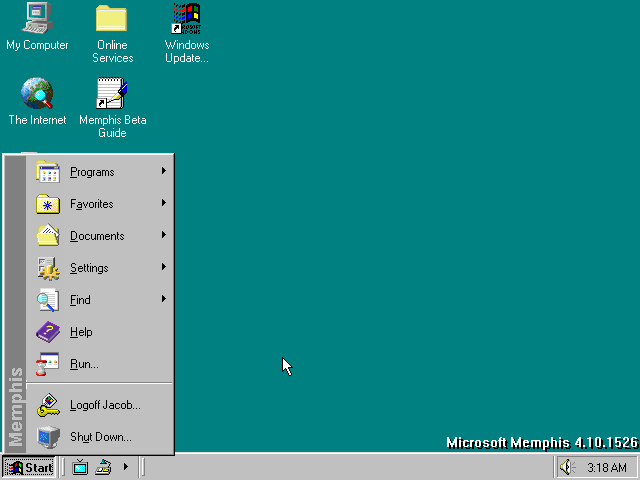Click the Favorites star folder icon

[x=48, y=204]
